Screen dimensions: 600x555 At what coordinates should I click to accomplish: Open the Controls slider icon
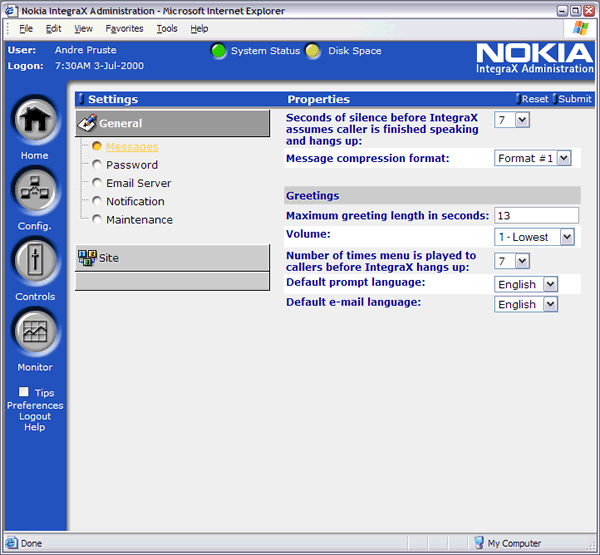pos(35,261)
